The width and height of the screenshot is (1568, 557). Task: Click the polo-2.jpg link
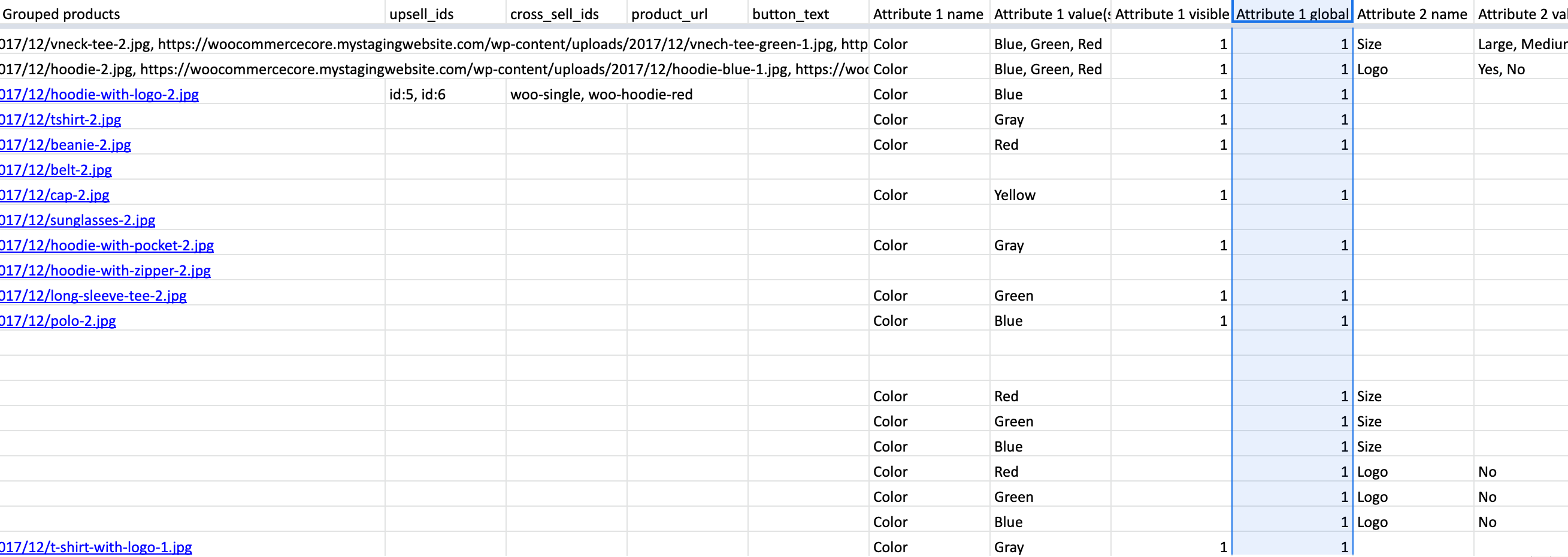point(59,321)
